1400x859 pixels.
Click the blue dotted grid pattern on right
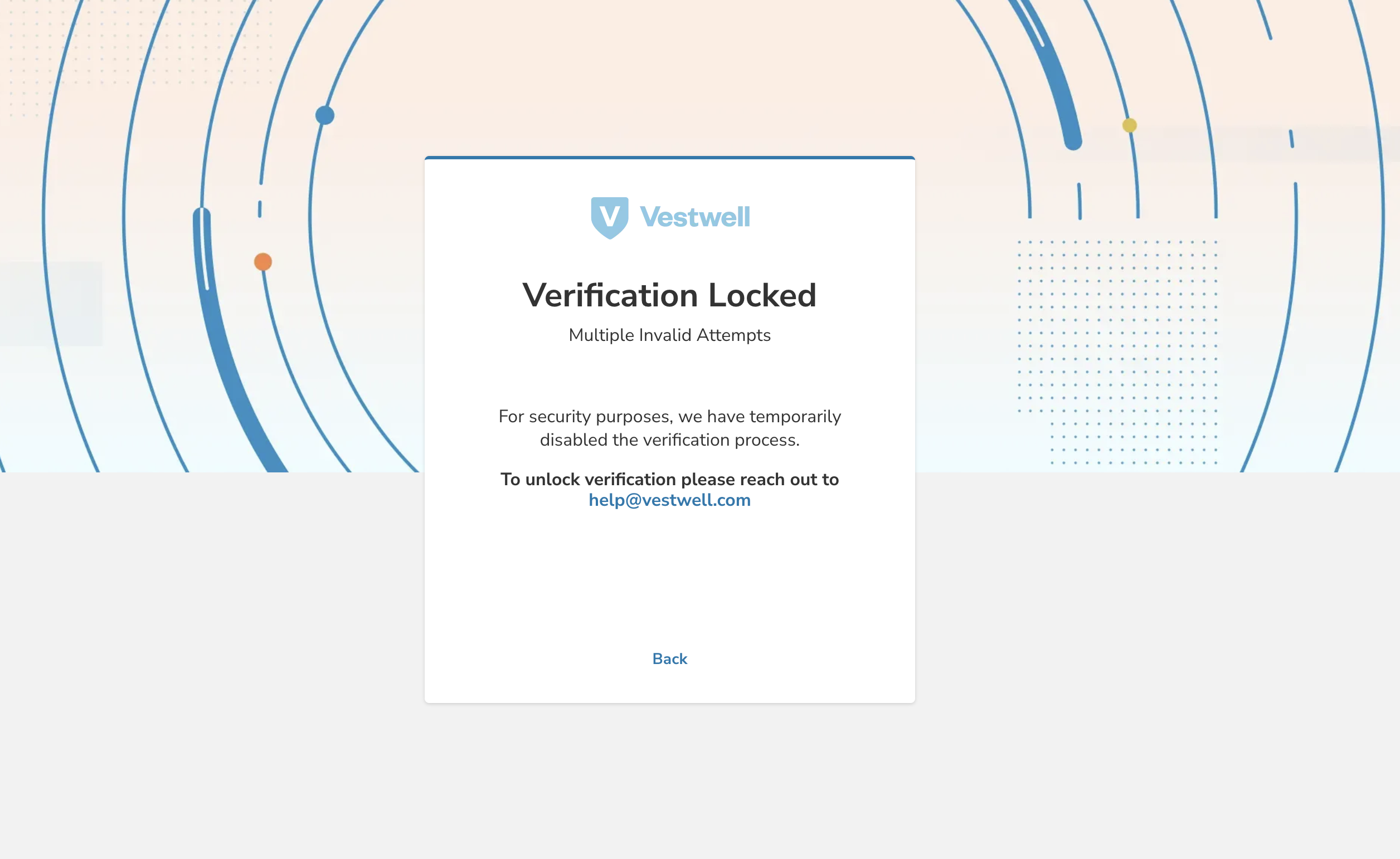[x=1117, y=352]
